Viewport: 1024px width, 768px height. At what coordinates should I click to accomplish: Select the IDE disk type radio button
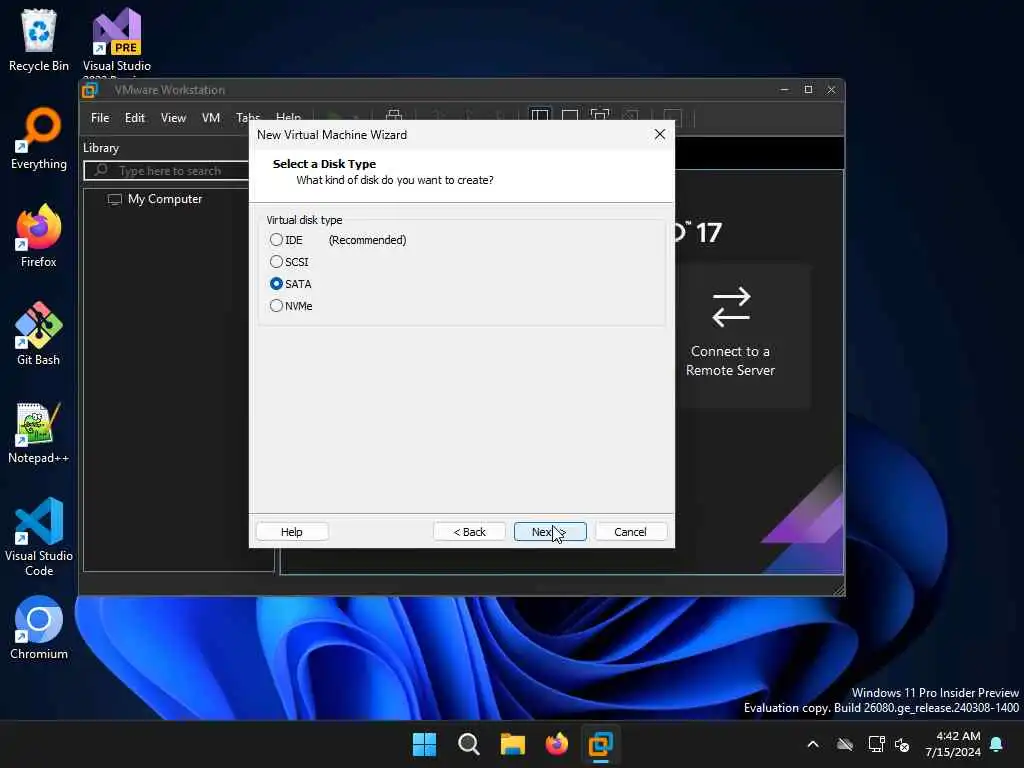[x=276, y=240]
